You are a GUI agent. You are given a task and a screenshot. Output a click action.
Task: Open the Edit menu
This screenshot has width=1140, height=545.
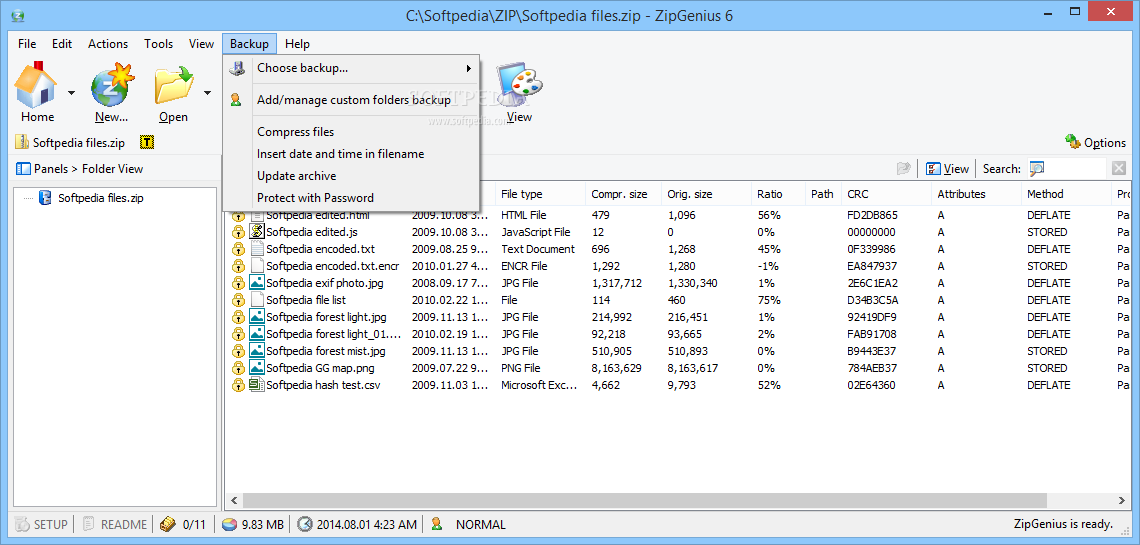click(62, 44)
